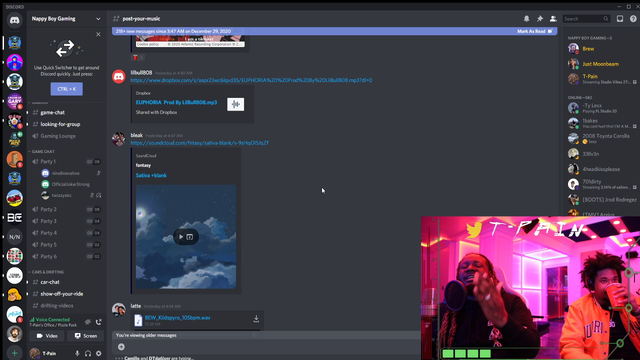640x360 pixels.
Task: Open user settings gear icon
Action: [x=98, y=353]
